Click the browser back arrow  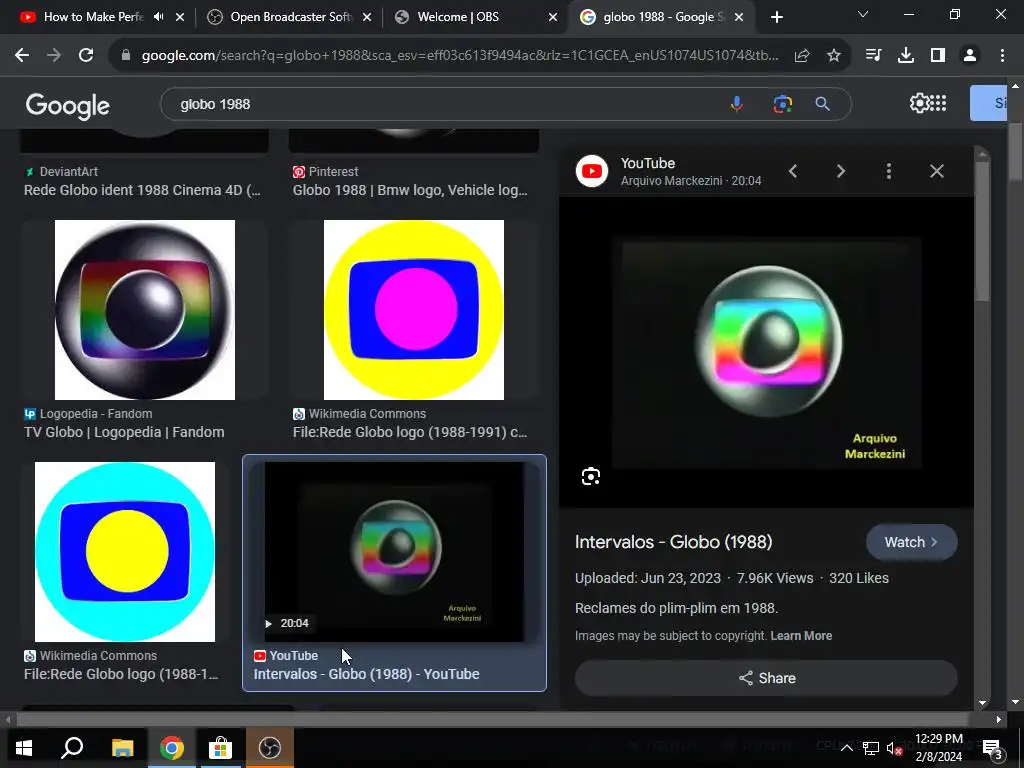pyautogui.click(x=22, y=56)
